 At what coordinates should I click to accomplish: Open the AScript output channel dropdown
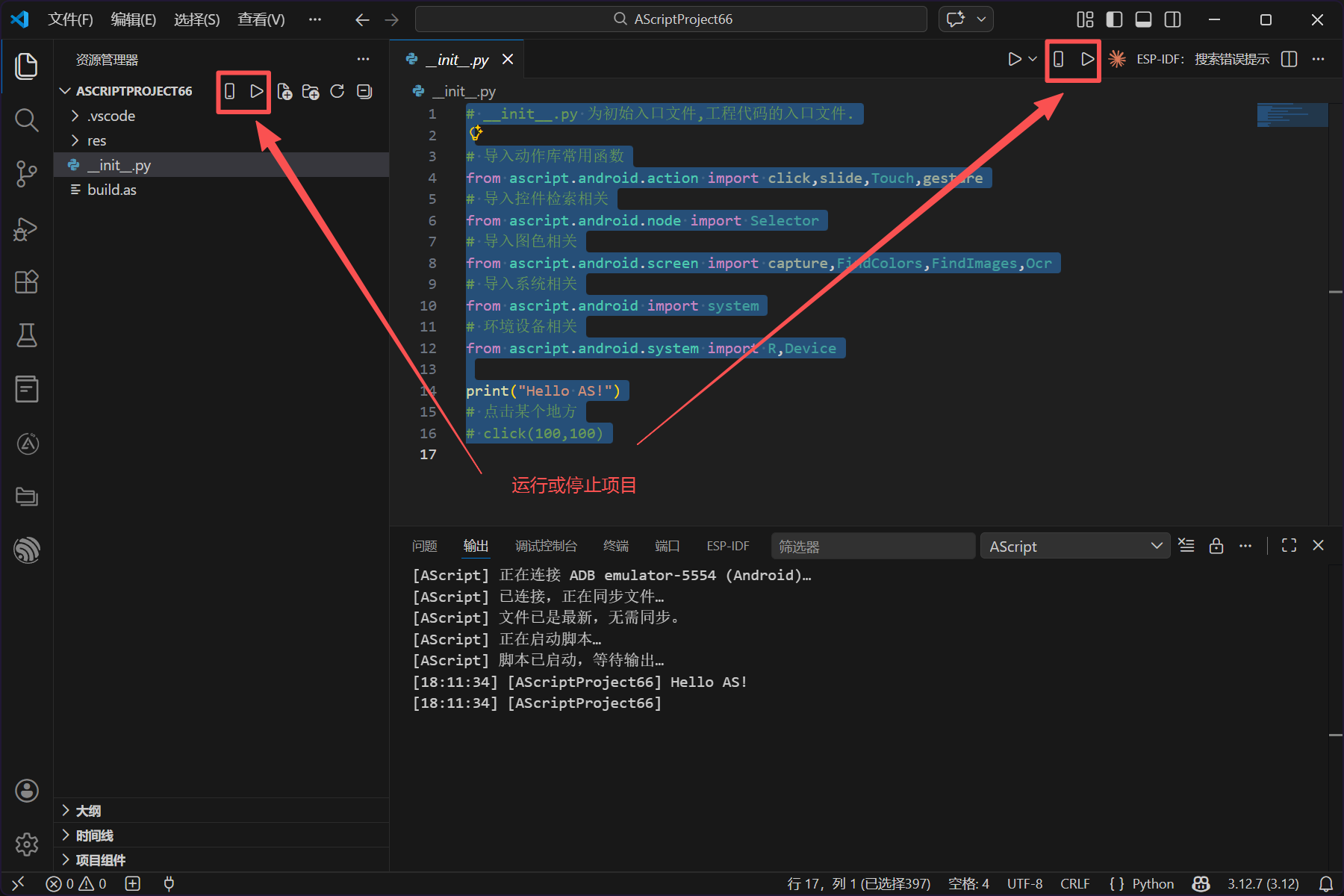(1074, 546)
